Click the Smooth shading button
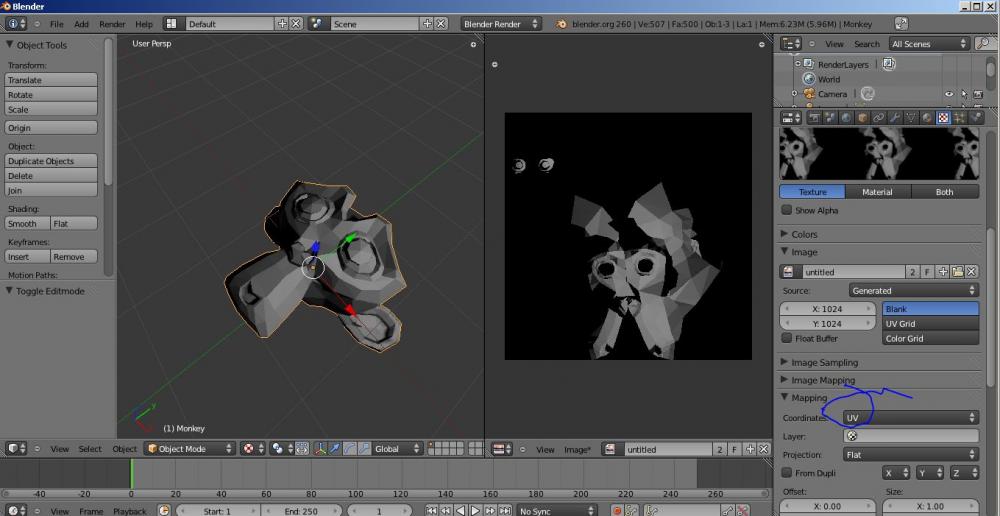The image size is (1000, 516). tap(27, 223)
